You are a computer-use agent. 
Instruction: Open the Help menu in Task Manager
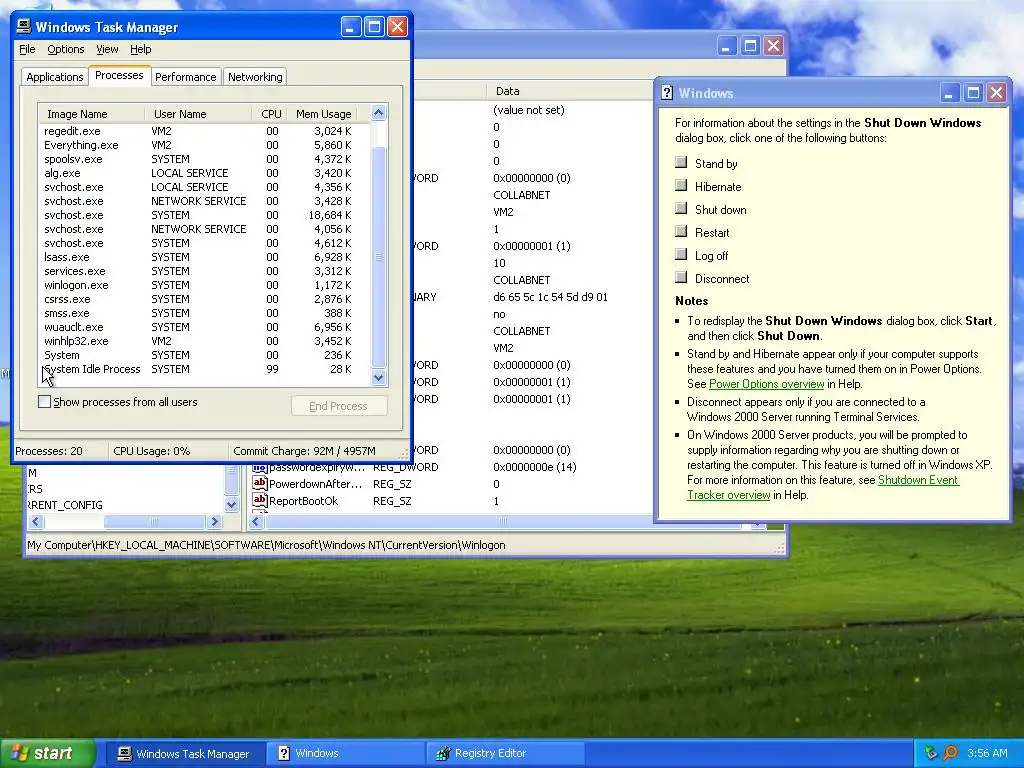click(140, 49)
